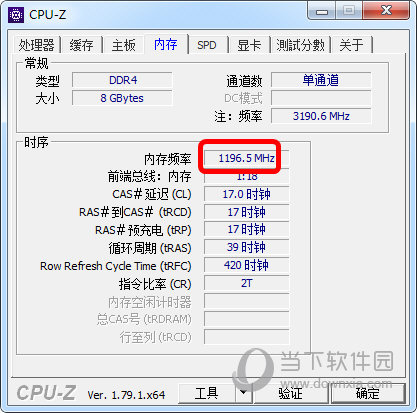Image resolution: width=417 pixels, height=413 pixels.
Task: Open the 关于 tab
Action: pyautogui.click(x=351, y=45)
